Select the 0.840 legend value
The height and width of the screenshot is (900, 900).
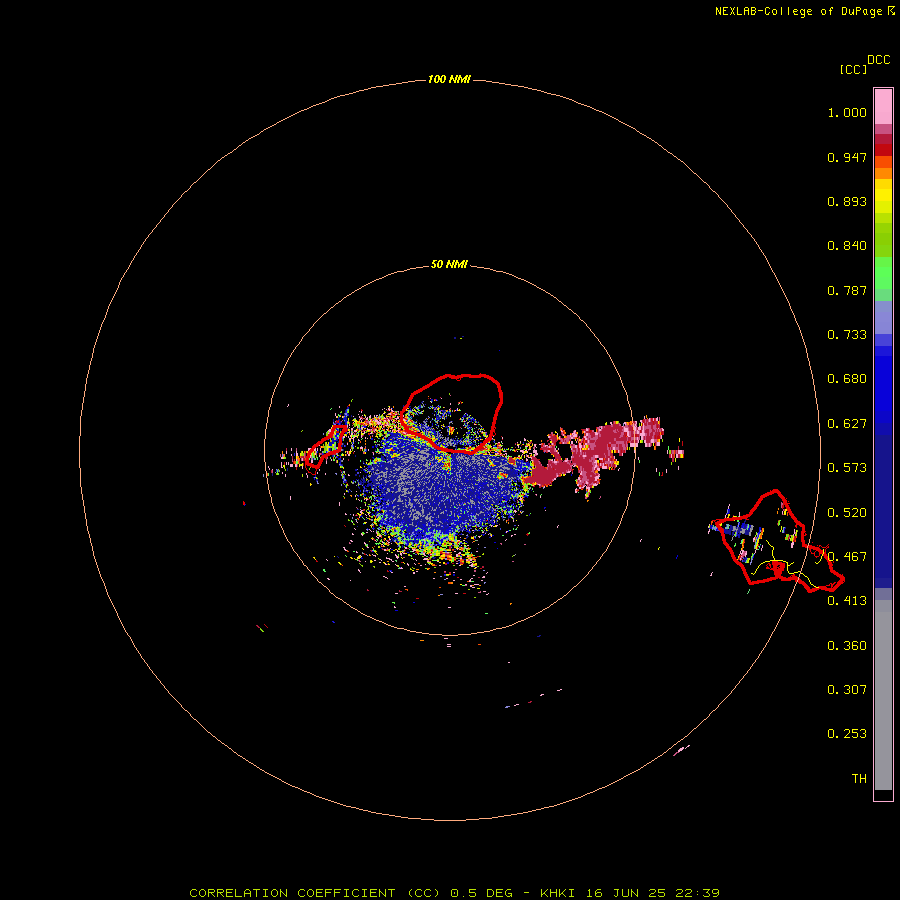tap(847, 246)
